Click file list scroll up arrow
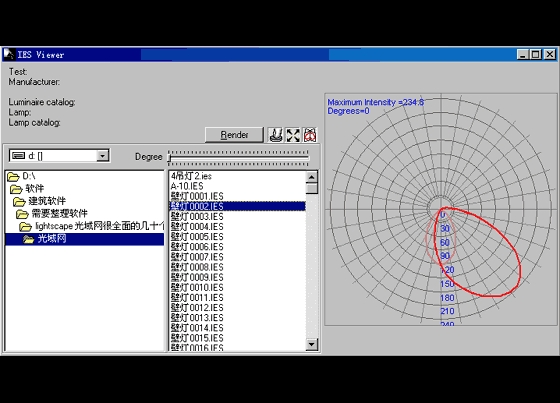The height and width of the screenshot is (403, 560). 312,177
